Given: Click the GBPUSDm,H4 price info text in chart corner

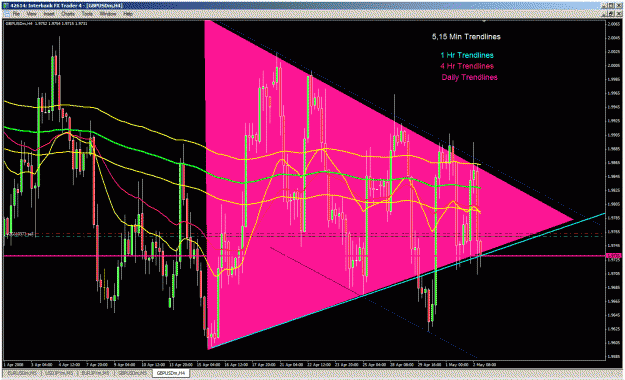Looking at the screenshot, I should (46, 24).
